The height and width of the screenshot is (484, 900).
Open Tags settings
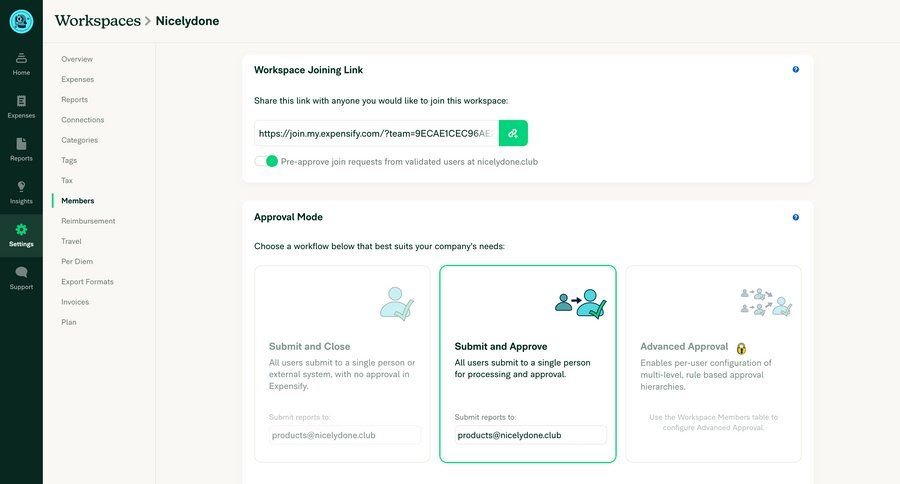coord(69,160)
